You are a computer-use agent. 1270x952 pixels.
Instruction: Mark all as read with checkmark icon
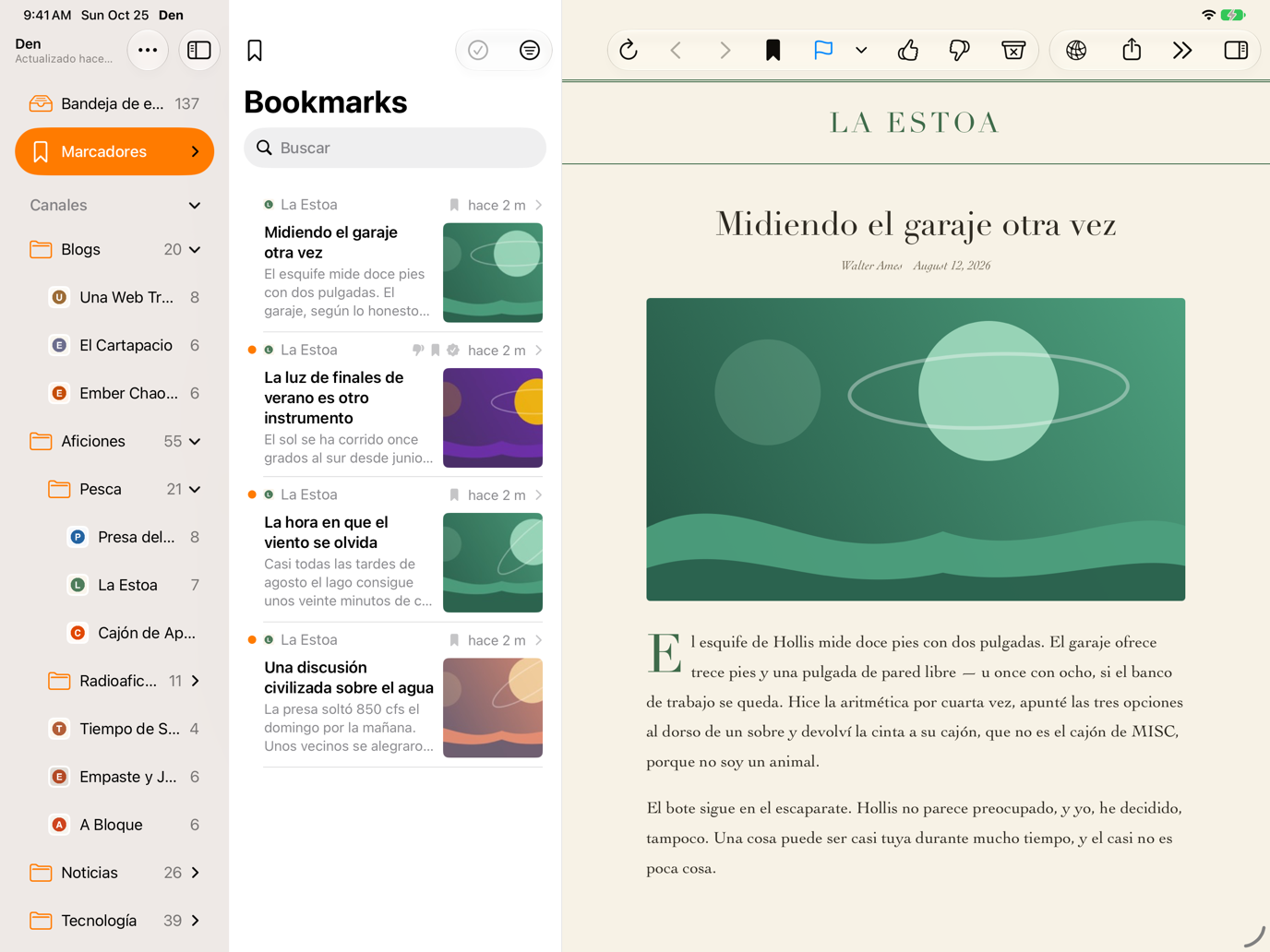(478, 50)
